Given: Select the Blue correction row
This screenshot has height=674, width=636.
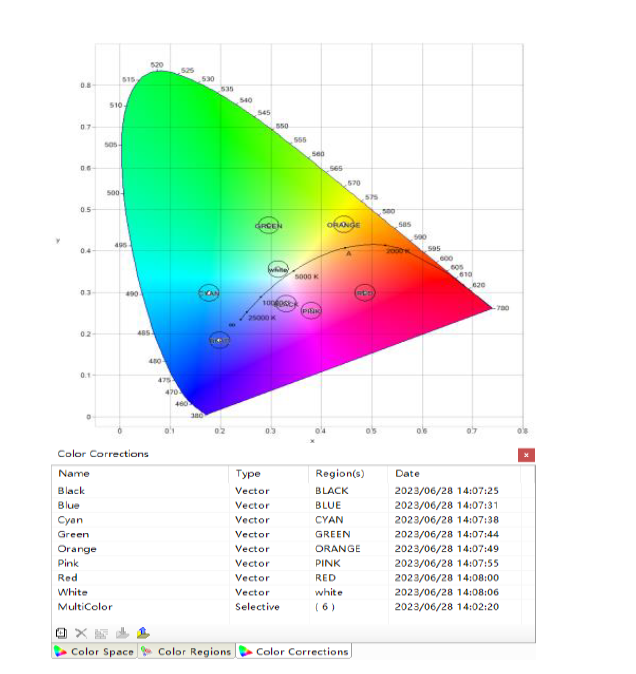Looking at the screenshot, I should click(294, 505).
